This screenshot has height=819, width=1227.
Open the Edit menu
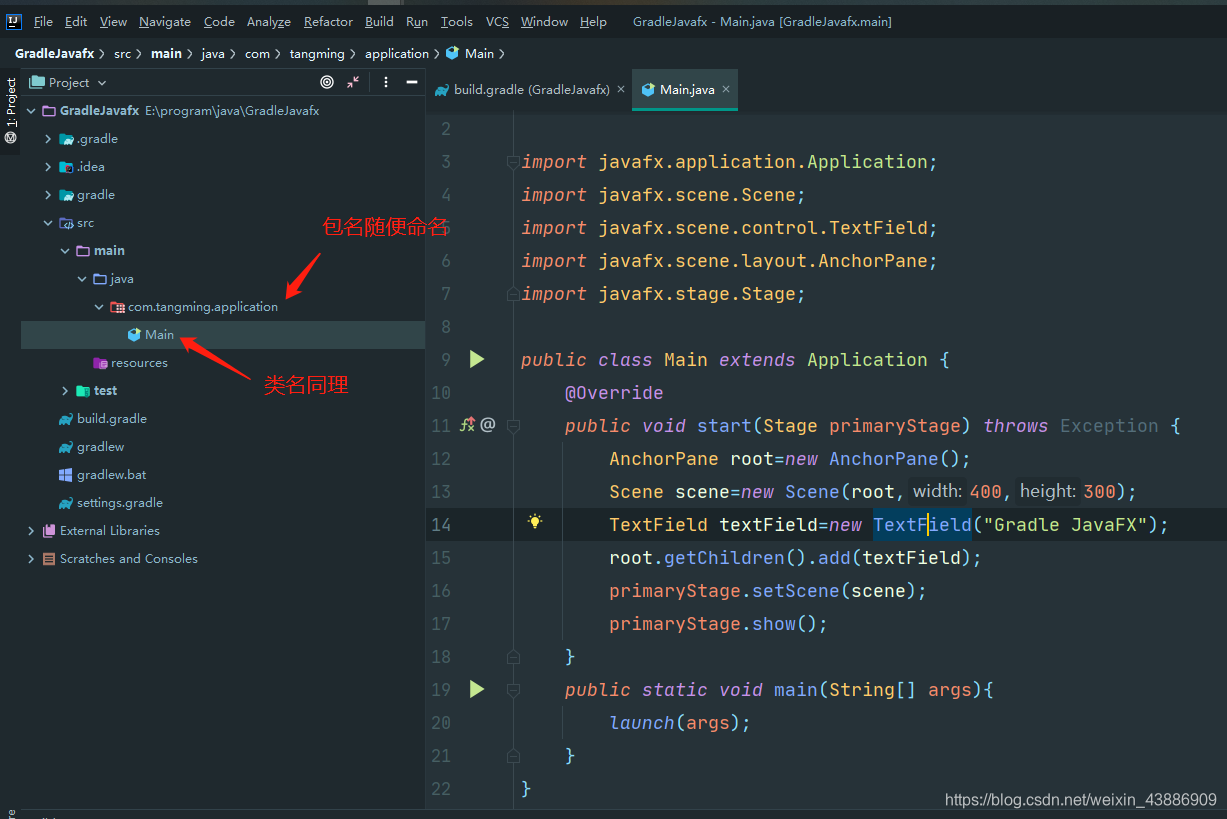(x=76, y=21)
